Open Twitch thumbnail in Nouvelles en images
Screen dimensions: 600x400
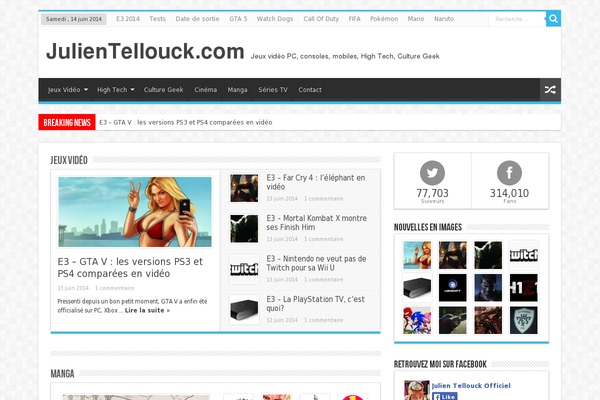click(523, 255)
